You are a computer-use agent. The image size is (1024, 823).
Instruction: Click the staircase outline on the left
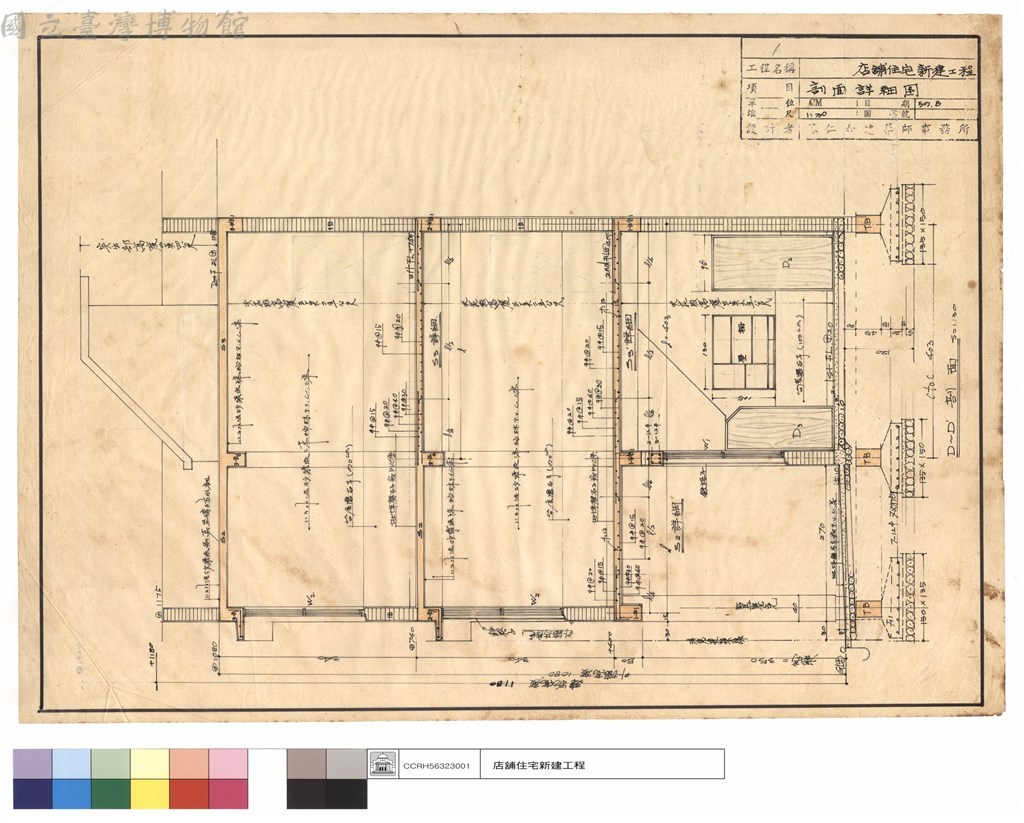tap(136, 372)
